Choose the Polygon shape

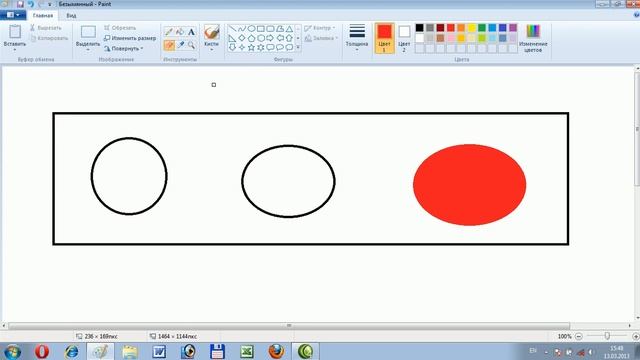(x=280, y=29)
